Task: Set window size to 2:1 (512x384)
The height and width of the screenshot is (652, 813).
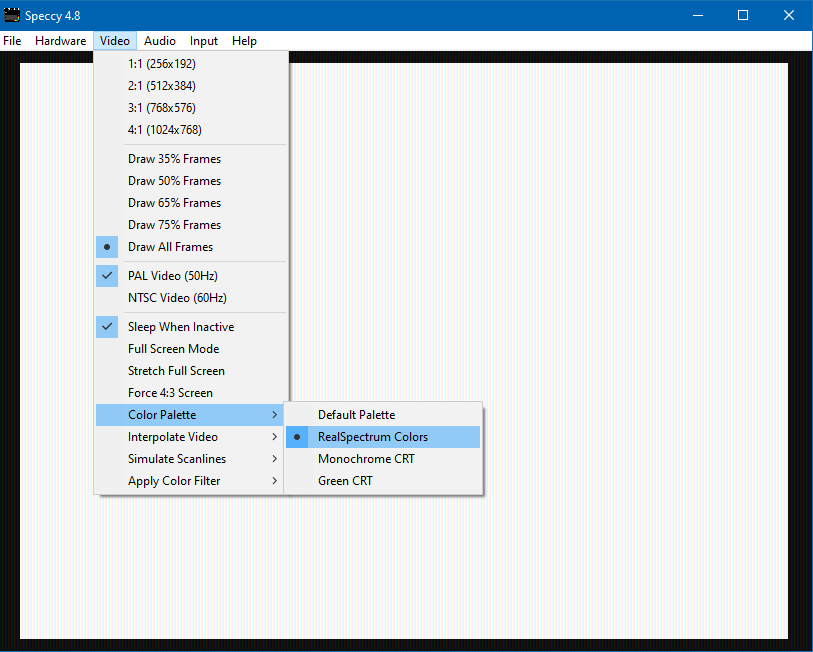Action: click(191, 86)
